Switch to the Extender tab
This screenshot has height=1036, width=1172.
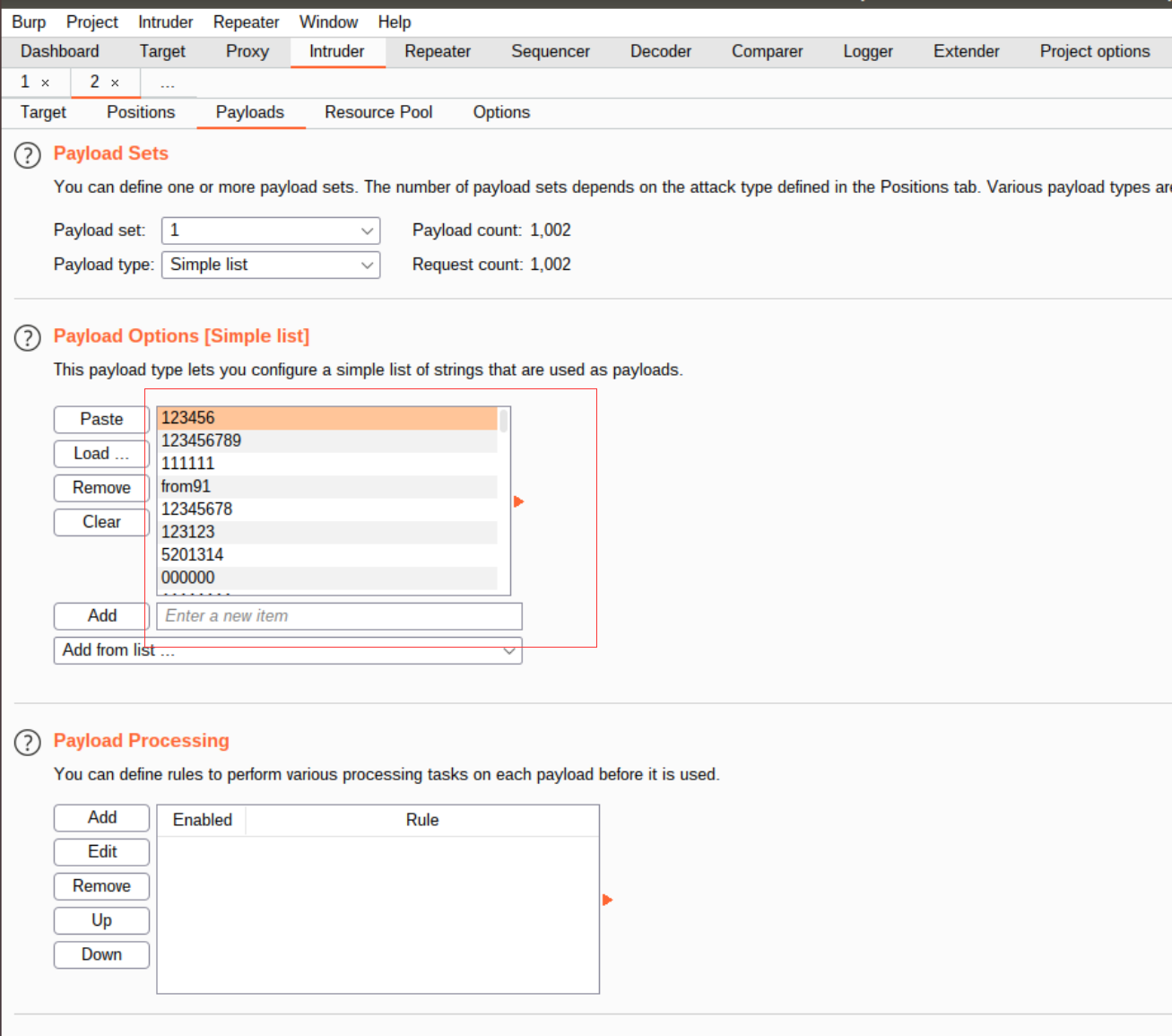point(967,52)
